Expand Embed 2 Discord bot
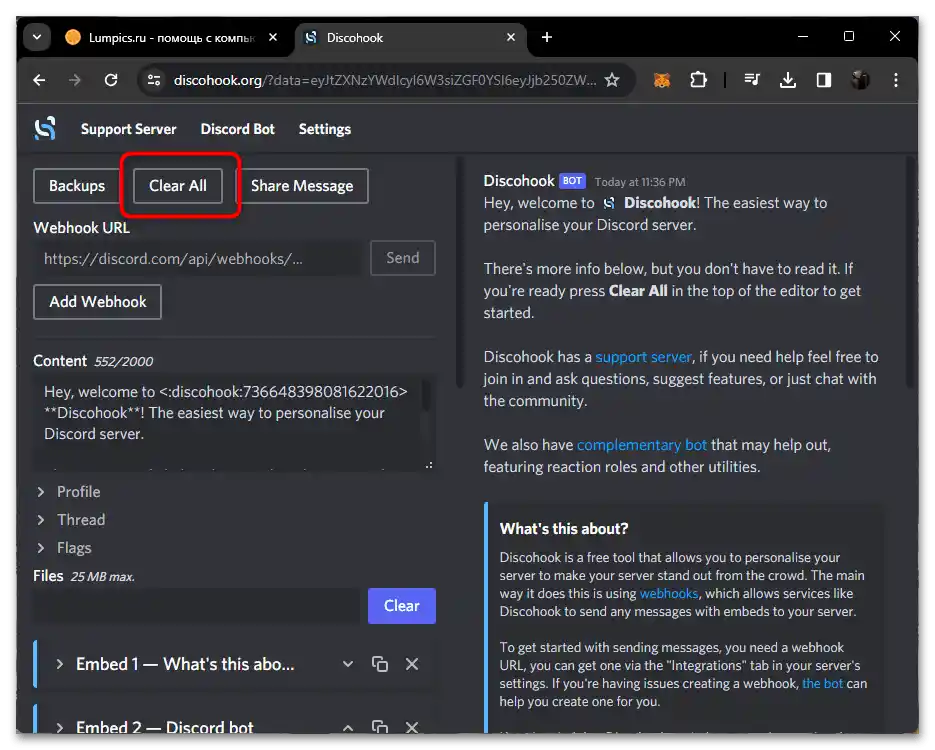The height and width of the screenshot is (750, 935). point(156,727)
